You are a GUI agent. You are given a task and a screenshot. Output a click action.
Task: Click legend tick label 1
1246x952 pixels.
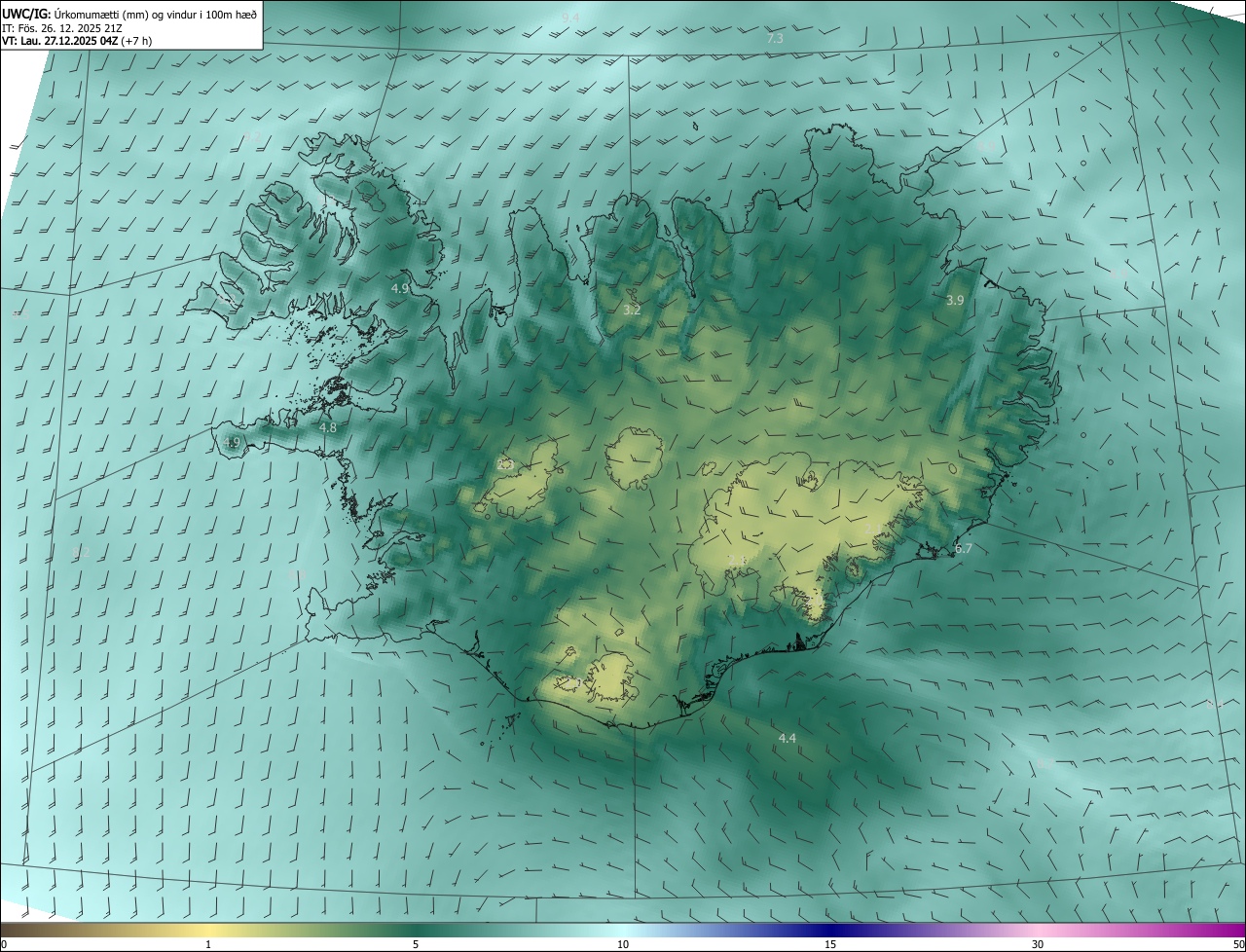208,945
